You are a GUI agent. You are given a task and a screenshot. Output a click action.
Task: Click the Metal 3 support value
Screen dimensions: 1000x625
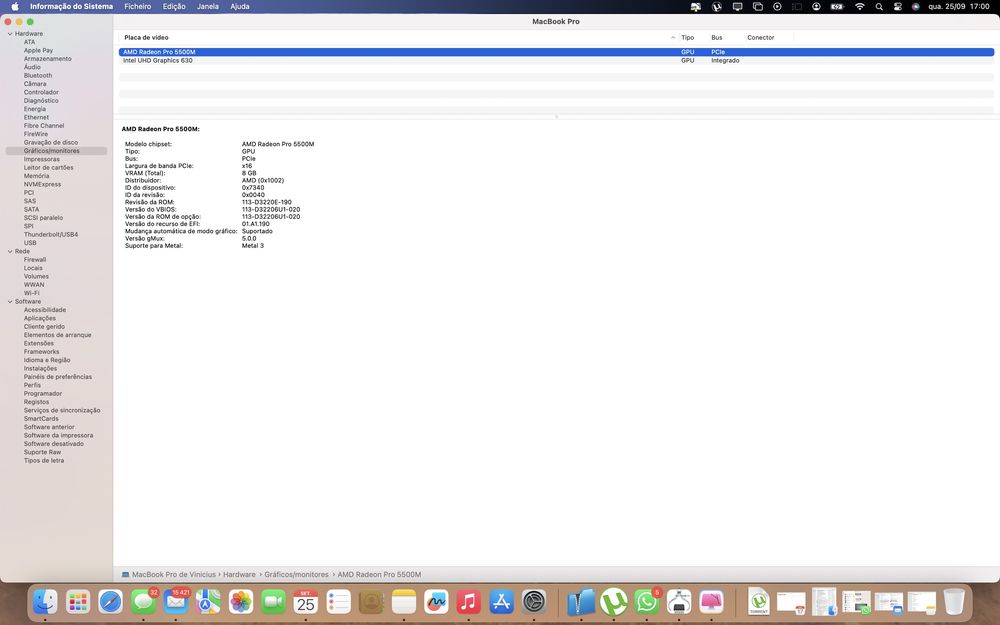253,246
